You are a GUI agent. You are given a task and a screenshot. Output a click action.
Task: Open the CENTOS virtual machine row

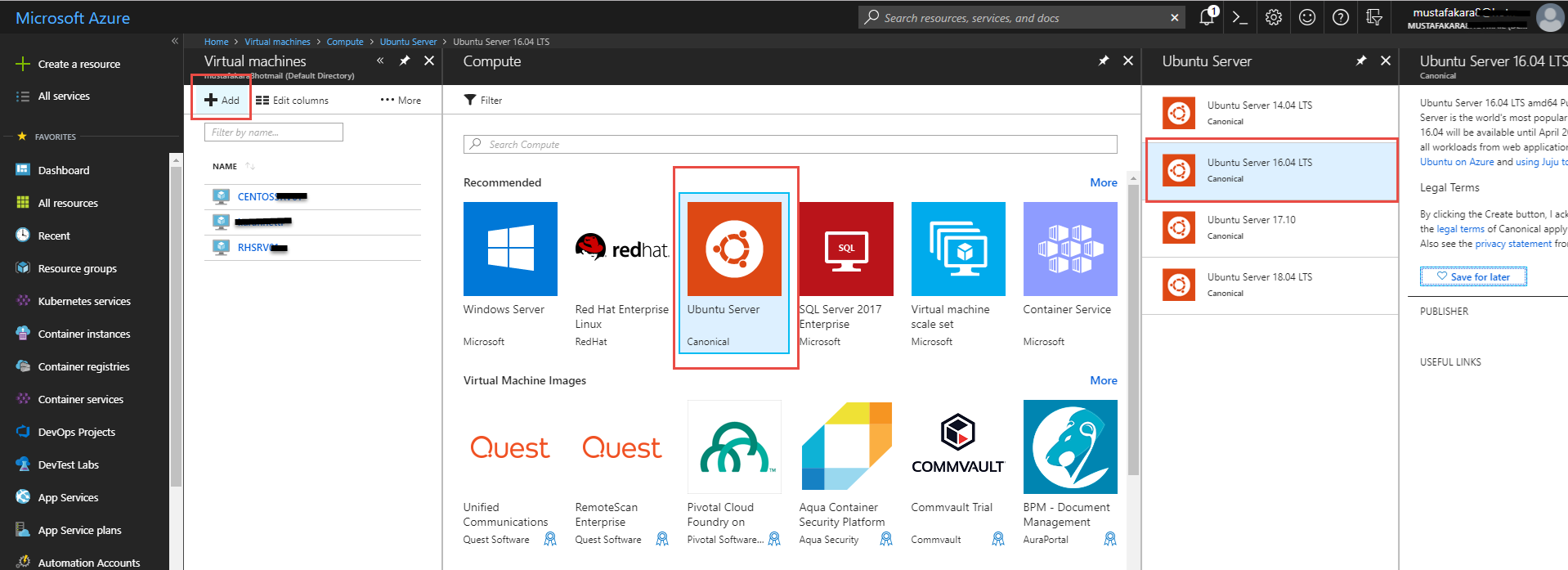pos(312,196)
